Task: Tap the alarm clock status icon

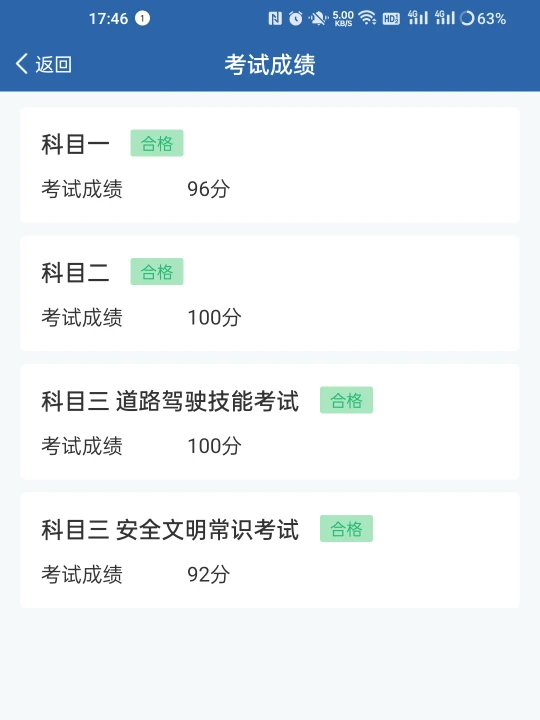Action: tap(295, 18)
